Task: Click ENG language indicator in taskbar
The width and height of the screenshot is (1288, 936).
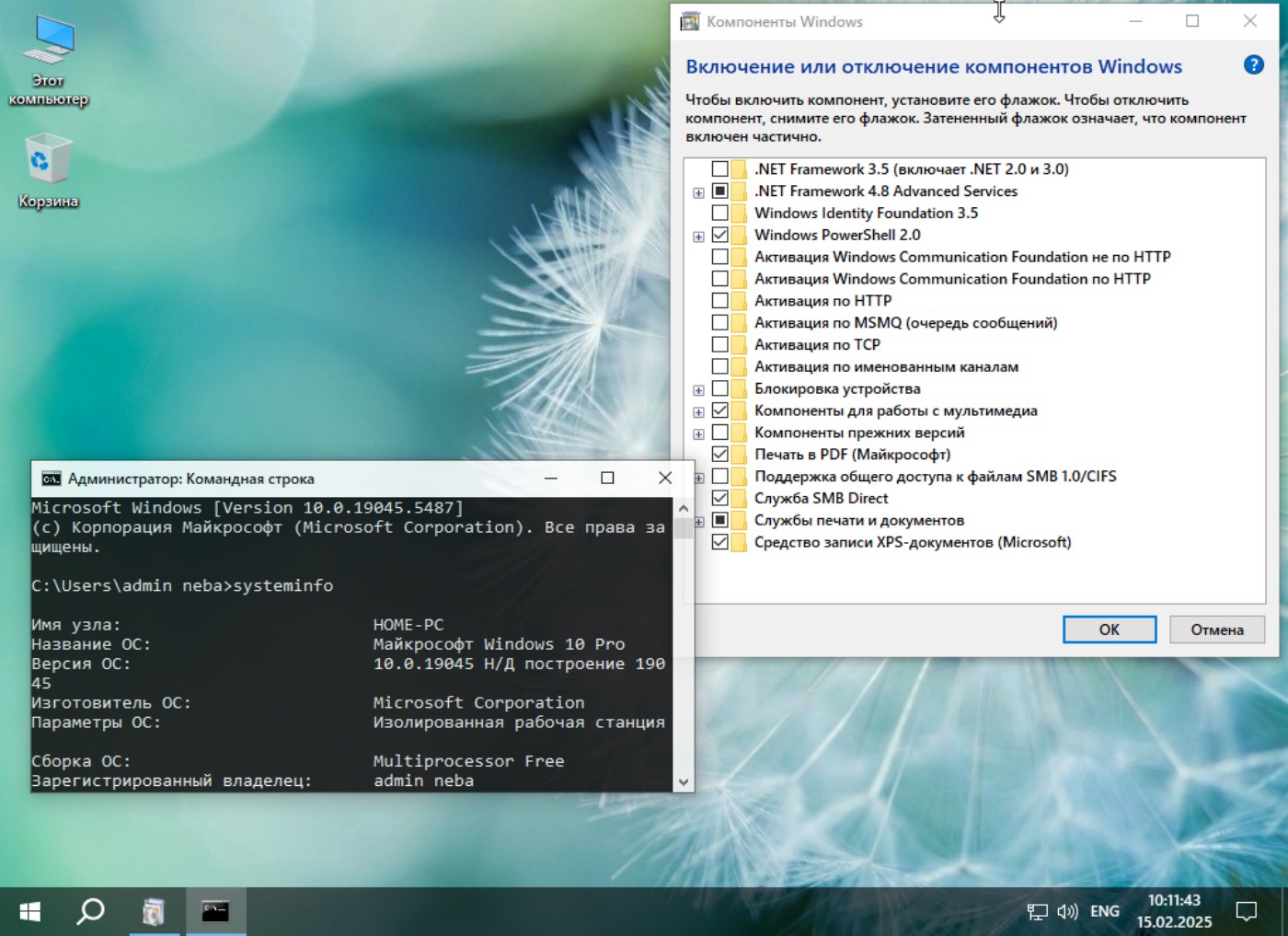Action: pos(1104,911)
